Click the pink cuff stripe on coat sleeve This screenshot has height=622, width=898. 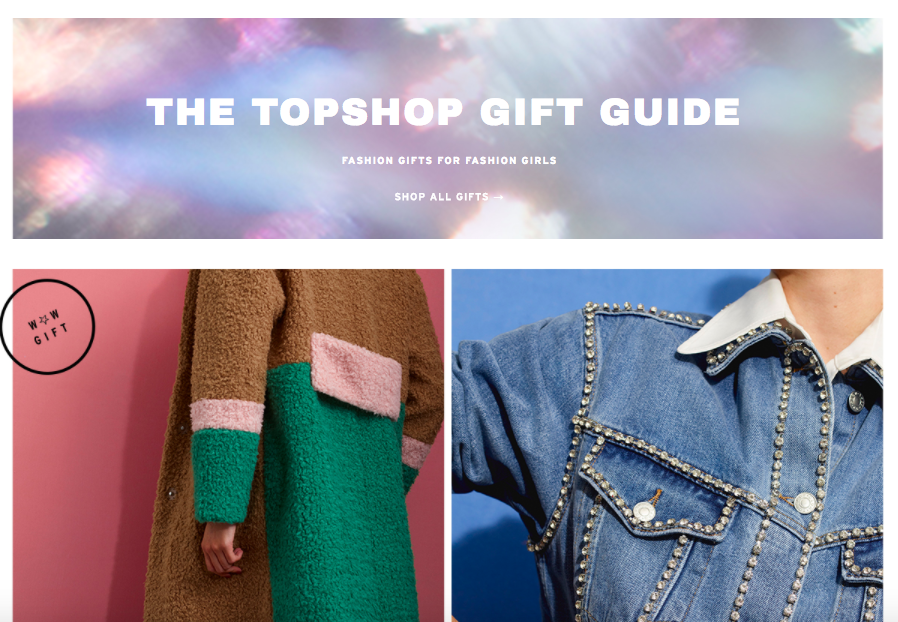[x=227, y=416]
